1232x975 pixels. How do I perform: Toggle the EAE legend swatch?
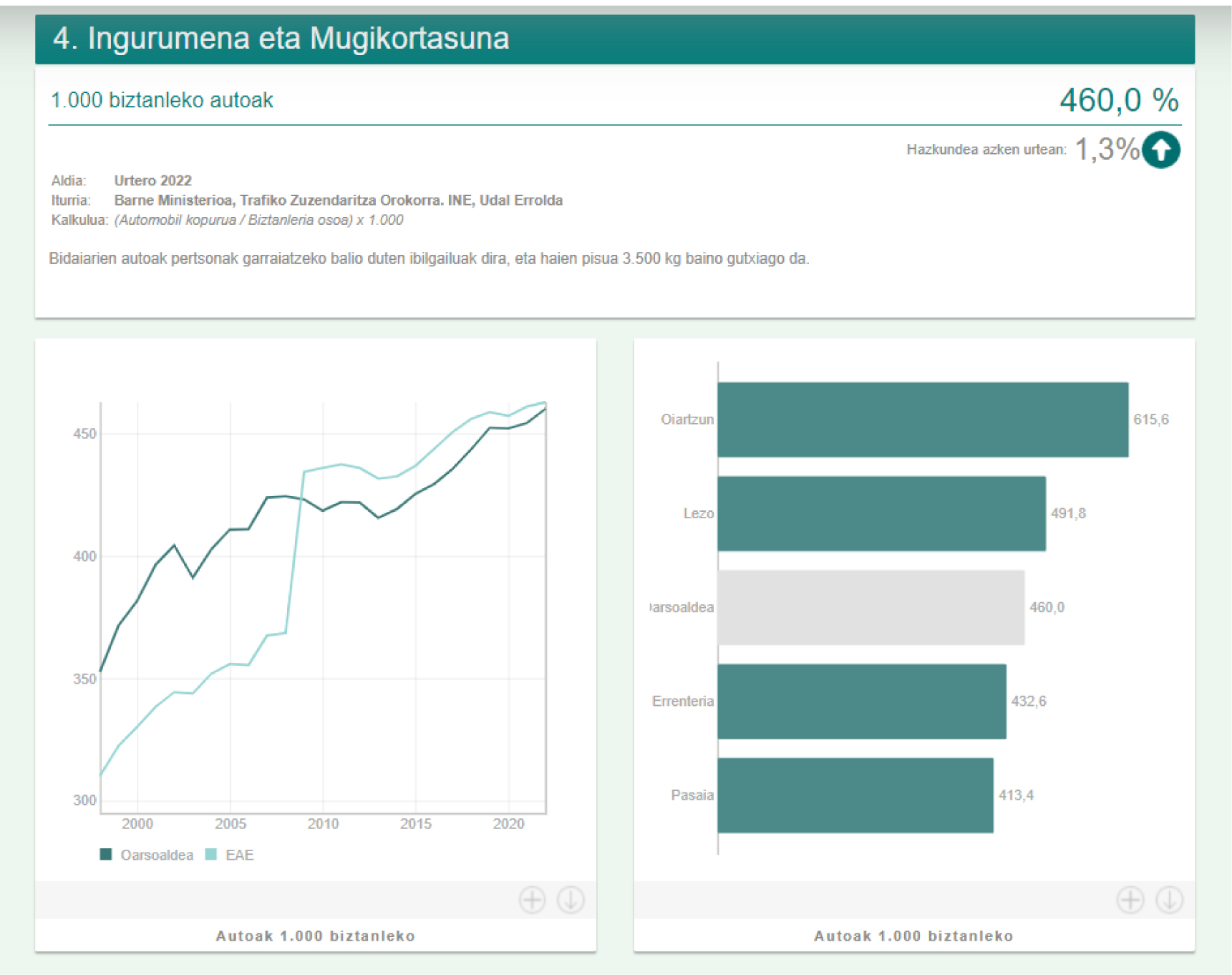point(210,854)
